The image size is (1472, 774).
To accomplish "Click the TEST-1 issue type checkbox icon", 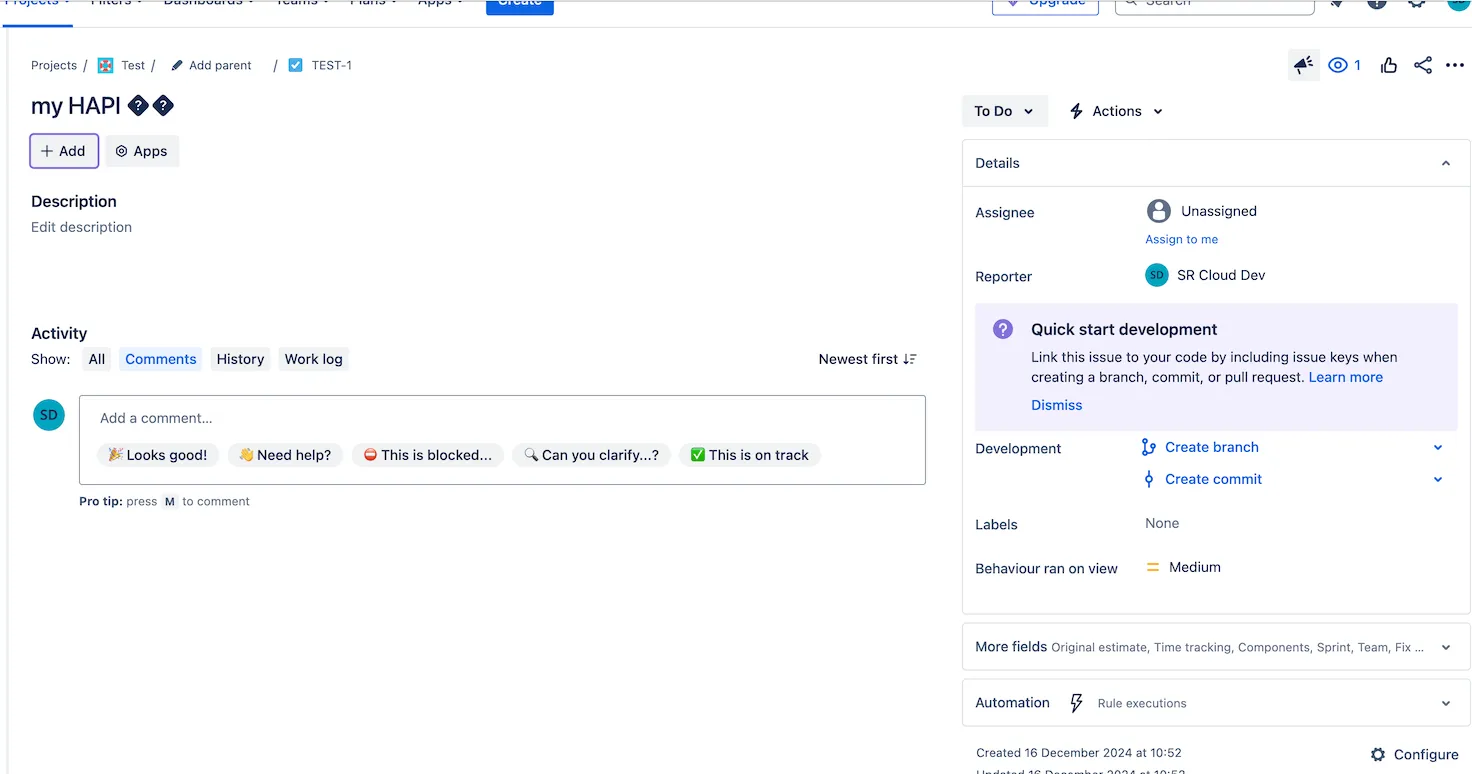I will click(x=295, y=65).
